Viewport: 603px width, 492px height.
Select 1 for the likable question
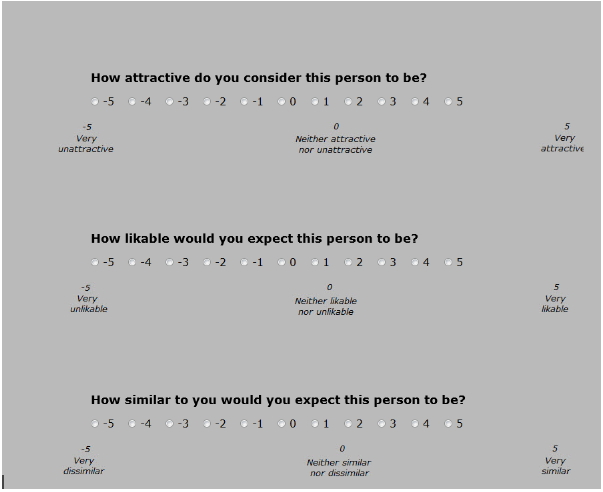pos(315,262)
